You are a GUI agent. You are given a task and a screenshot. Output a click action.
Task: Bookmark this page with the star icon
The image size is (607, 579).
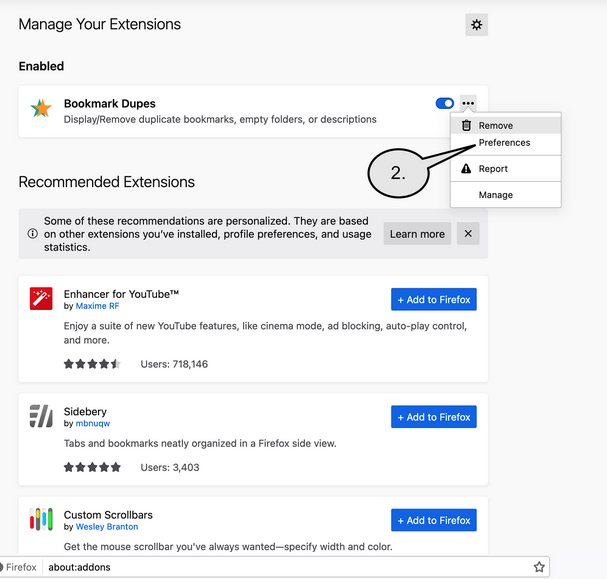tap(539, 567)
